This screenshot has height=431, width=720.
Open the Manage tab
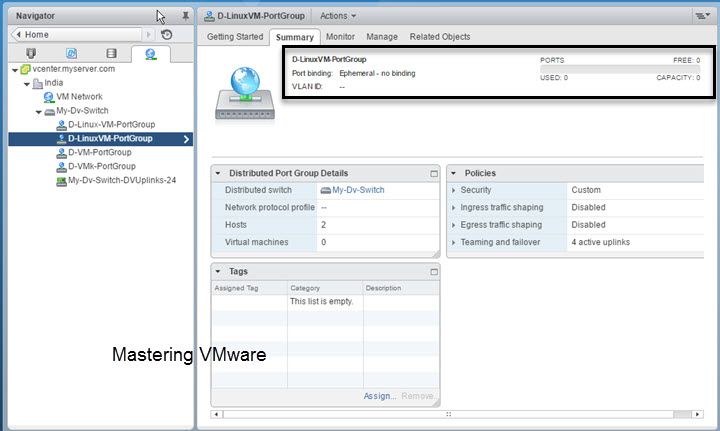382,37
